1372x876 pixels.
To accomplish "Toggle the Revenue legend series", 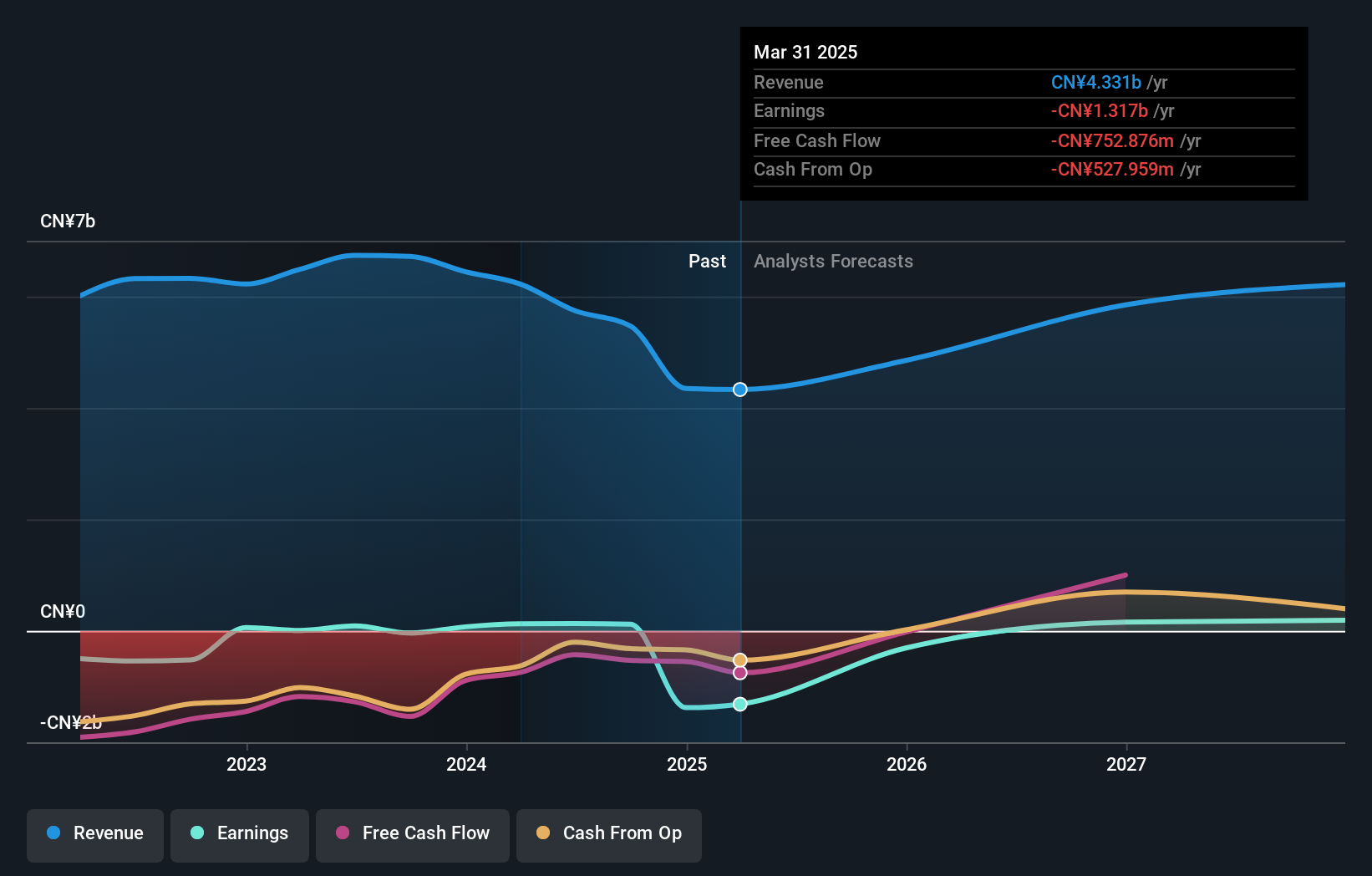I will pyautogui.click(x=95, y=834).
